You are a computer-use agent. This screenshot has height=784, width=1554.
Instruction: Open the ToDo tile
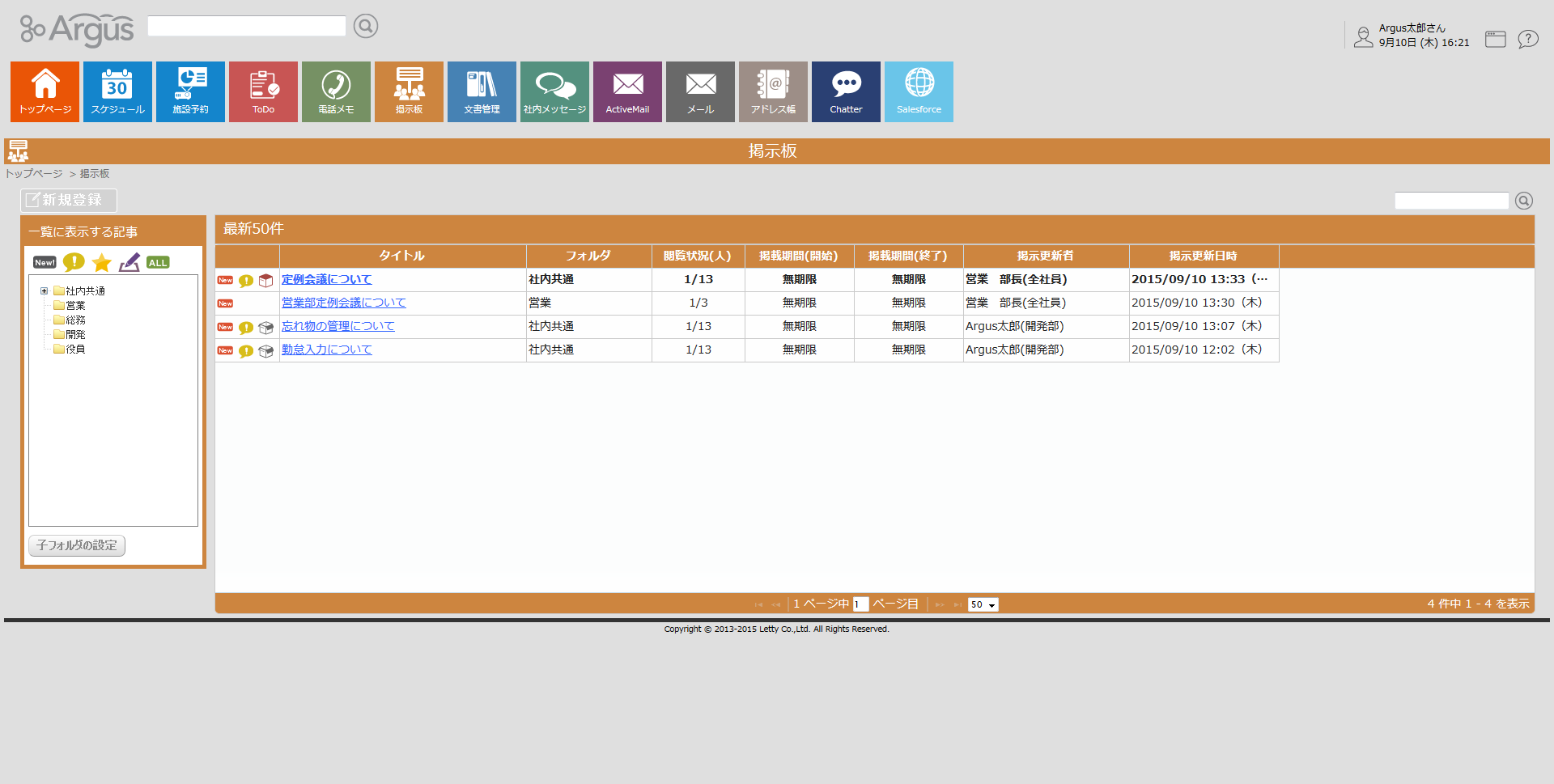[x=263, y=91]
